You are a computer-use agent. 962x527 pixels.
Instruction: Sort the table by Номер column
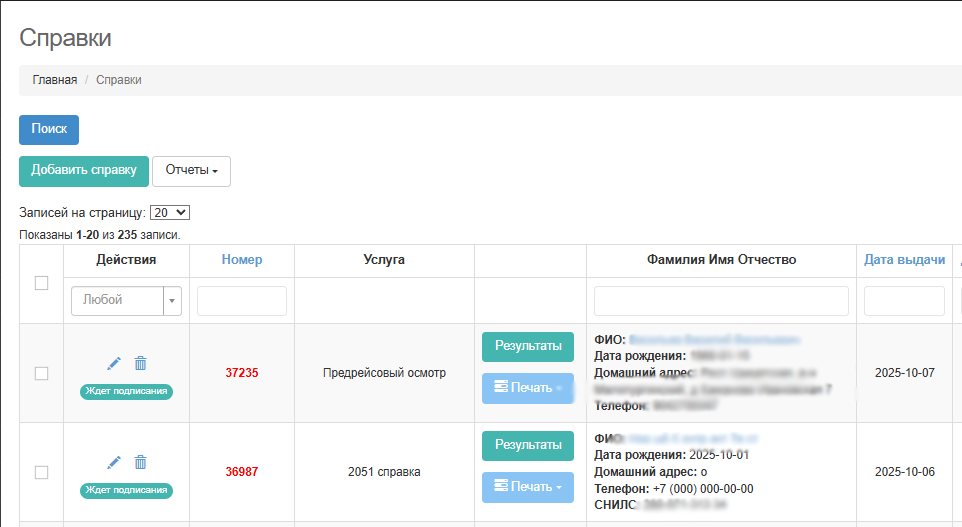(242, 260)
